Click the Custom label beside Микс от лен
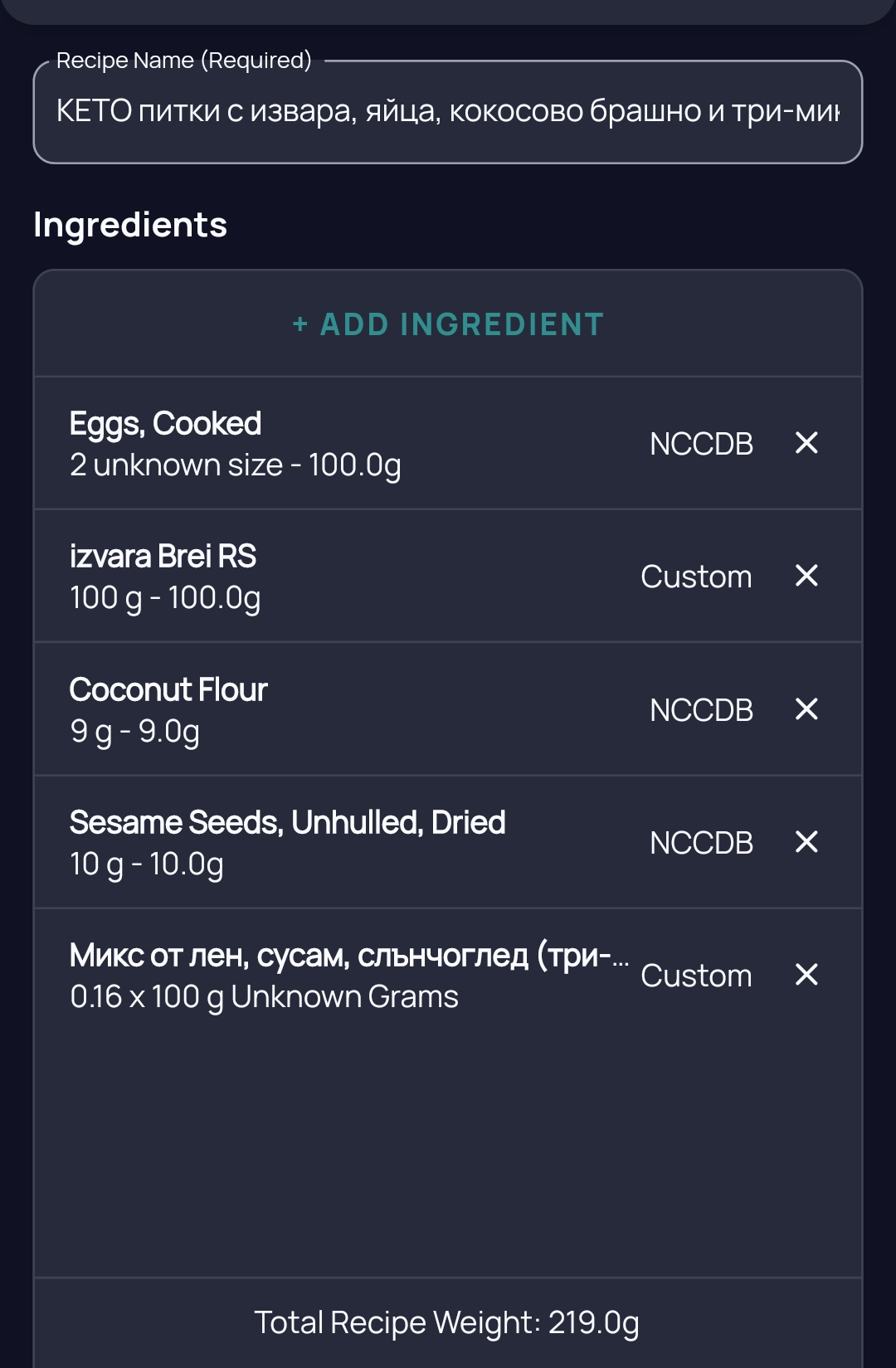 696,976
